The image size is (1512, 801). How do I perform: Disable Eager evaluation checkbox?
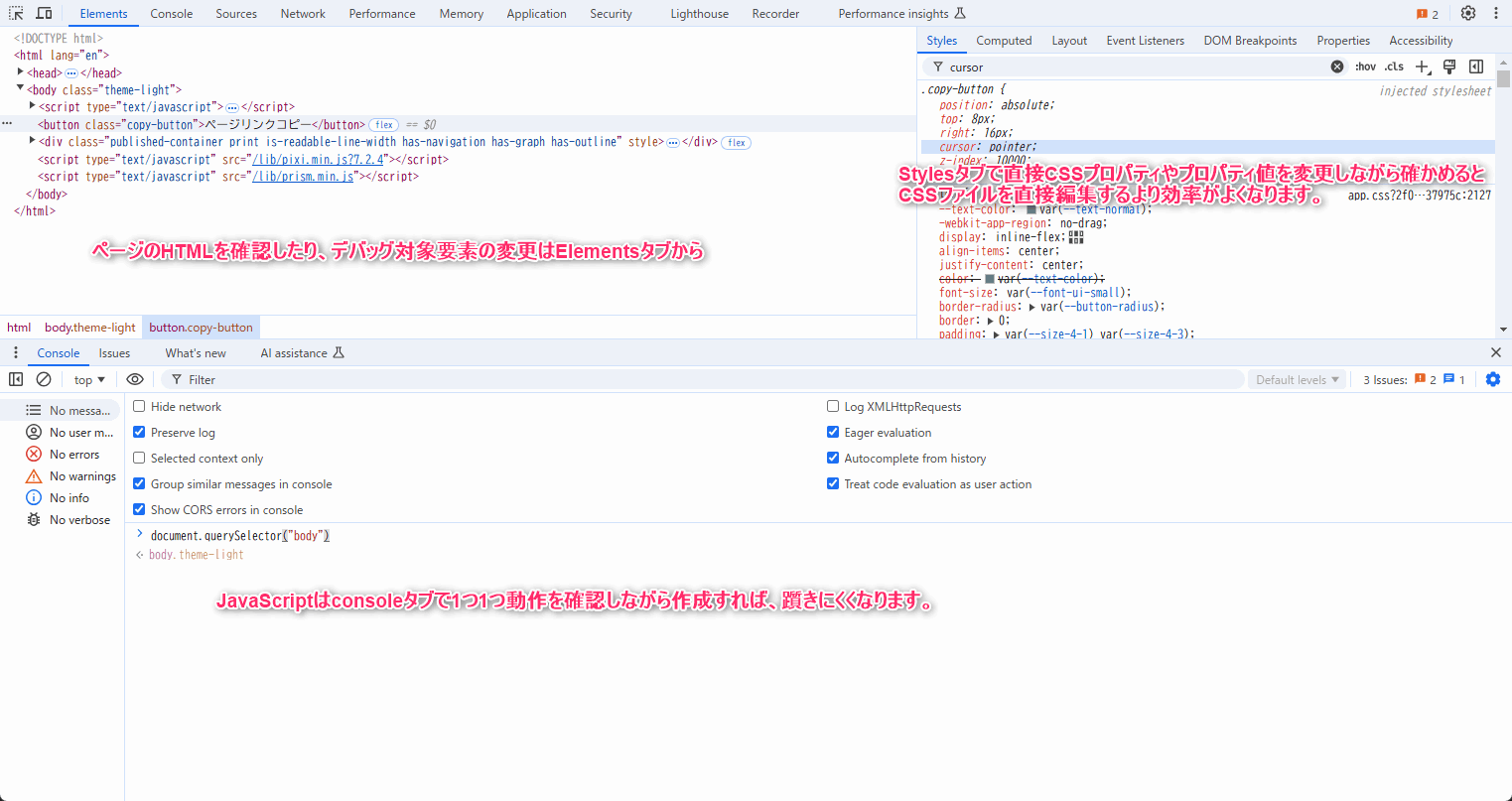(x=833, y=432)
